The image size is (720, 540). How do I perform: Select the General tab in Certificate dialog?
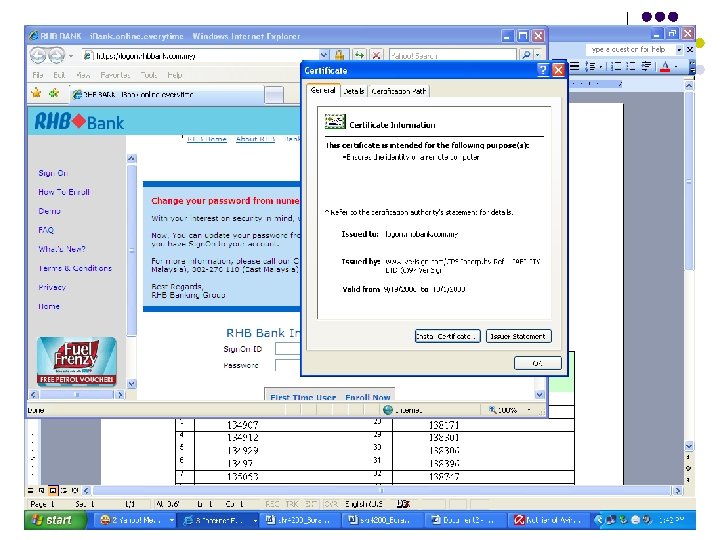point(323,90)
